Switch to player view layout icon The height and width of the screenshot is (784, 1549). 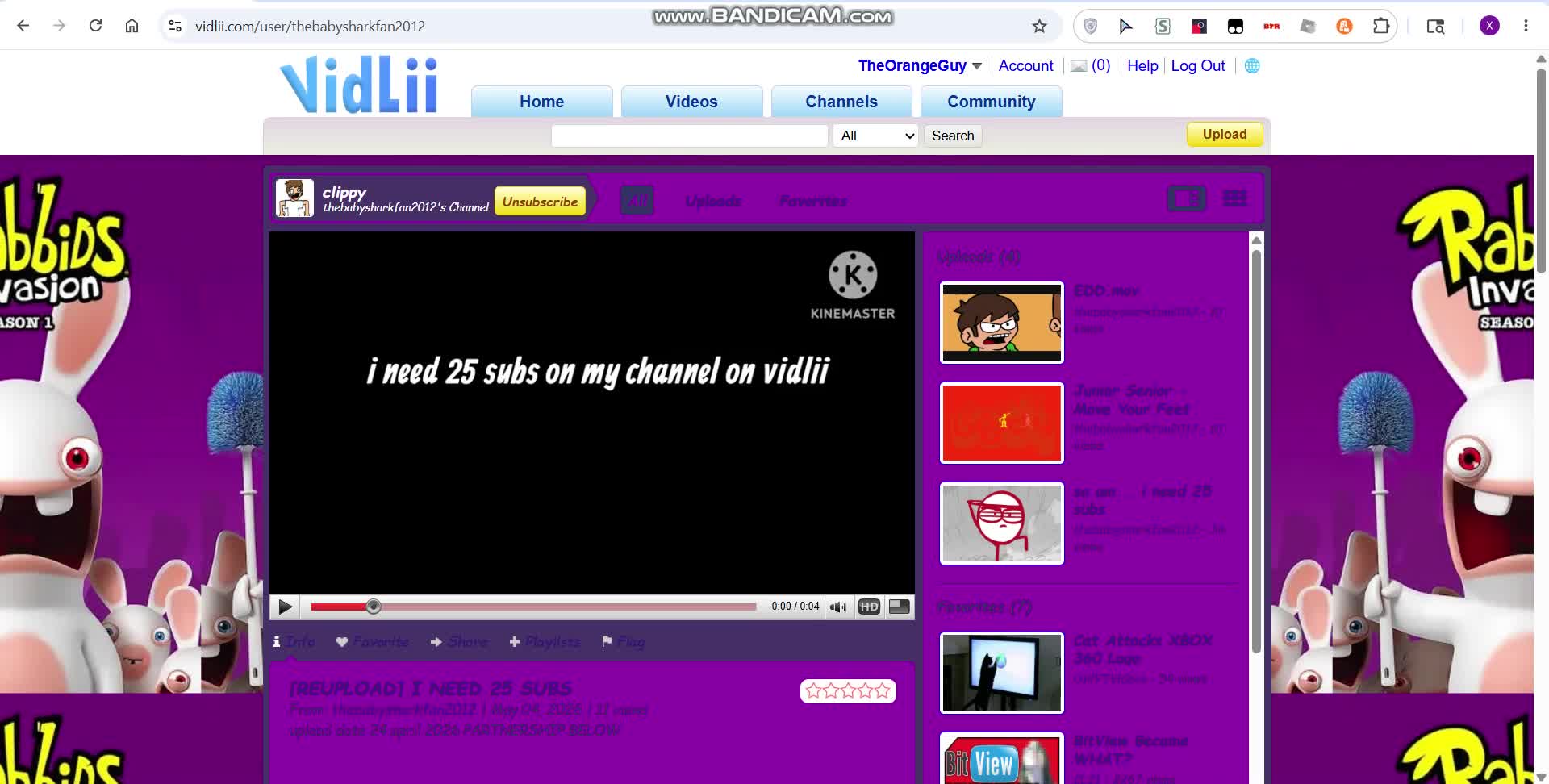click(x=1187, y=198)
